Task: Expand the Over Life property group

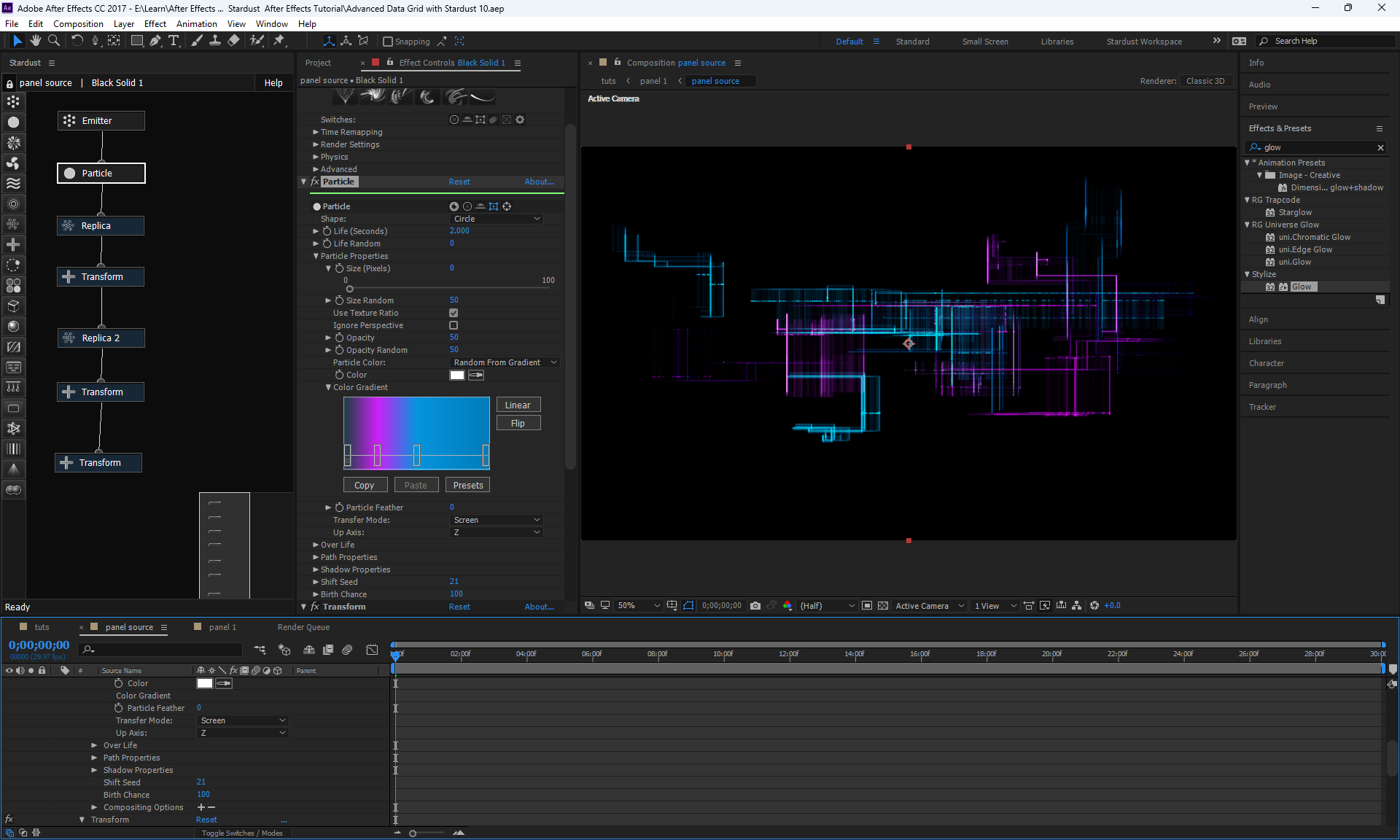Action: coord(316,545)
